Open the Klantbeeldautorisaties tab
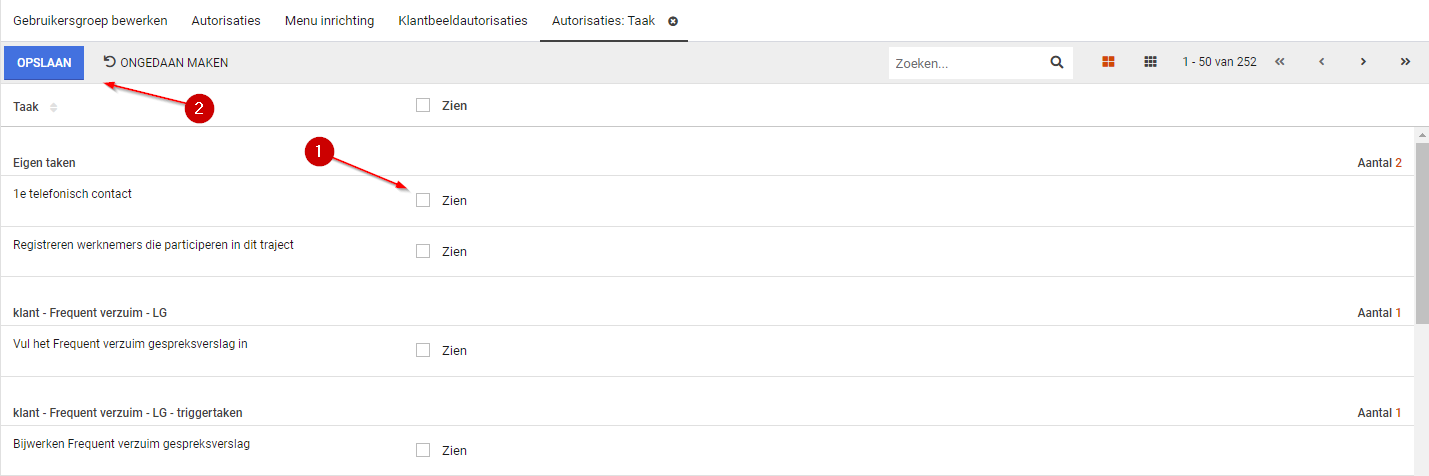The width and height of the screenshot is (1429, 476). [x=462, y=21]
